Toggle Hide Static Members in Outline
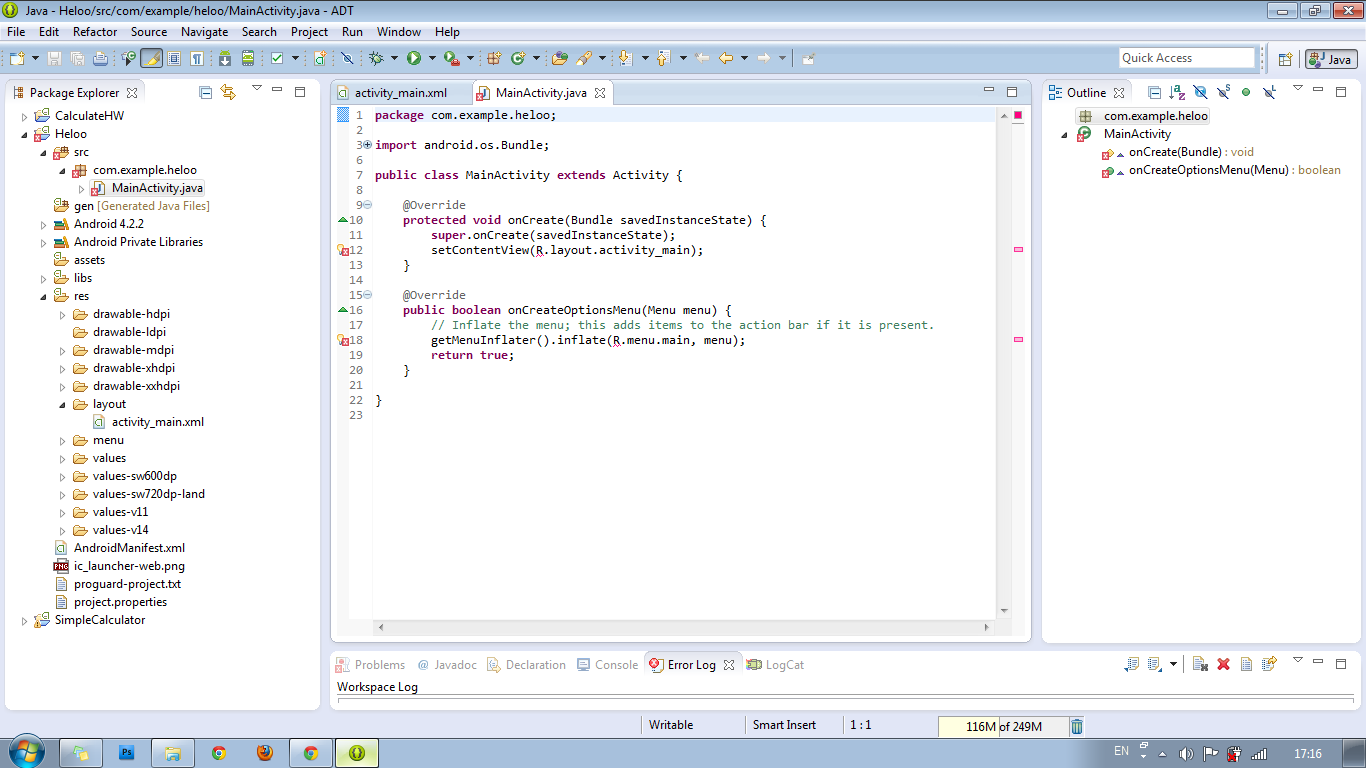Image resolution: width=1366 pixels, height=768 pixels. pos(1223,92)
